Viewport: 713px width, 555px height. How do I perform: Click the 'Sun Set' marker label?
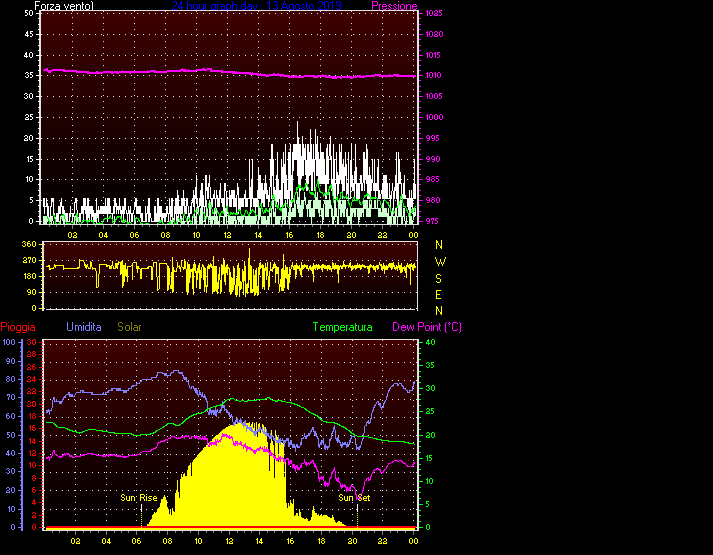click(354, 498)
